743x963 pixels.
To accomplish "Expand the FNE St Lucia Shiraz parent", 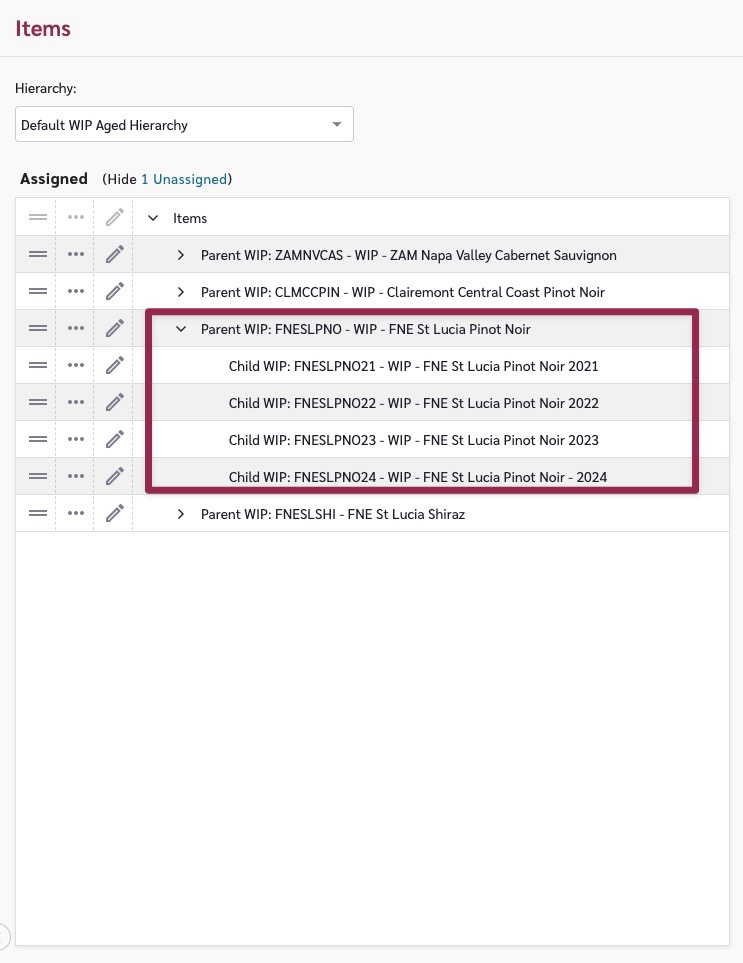I will tap(181, 514).
